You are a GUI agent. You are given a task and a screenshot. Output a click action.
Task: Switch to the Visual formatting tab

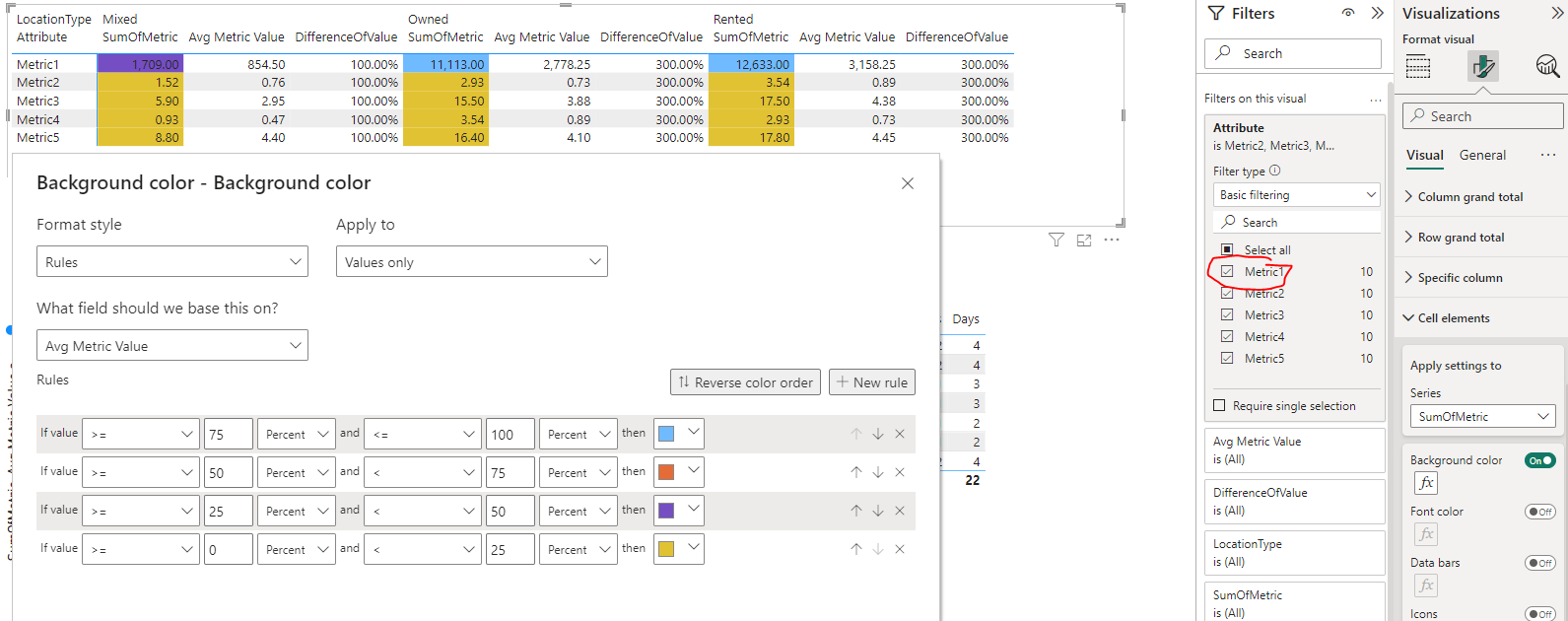pyautogui.click(x=1425, y=156)
